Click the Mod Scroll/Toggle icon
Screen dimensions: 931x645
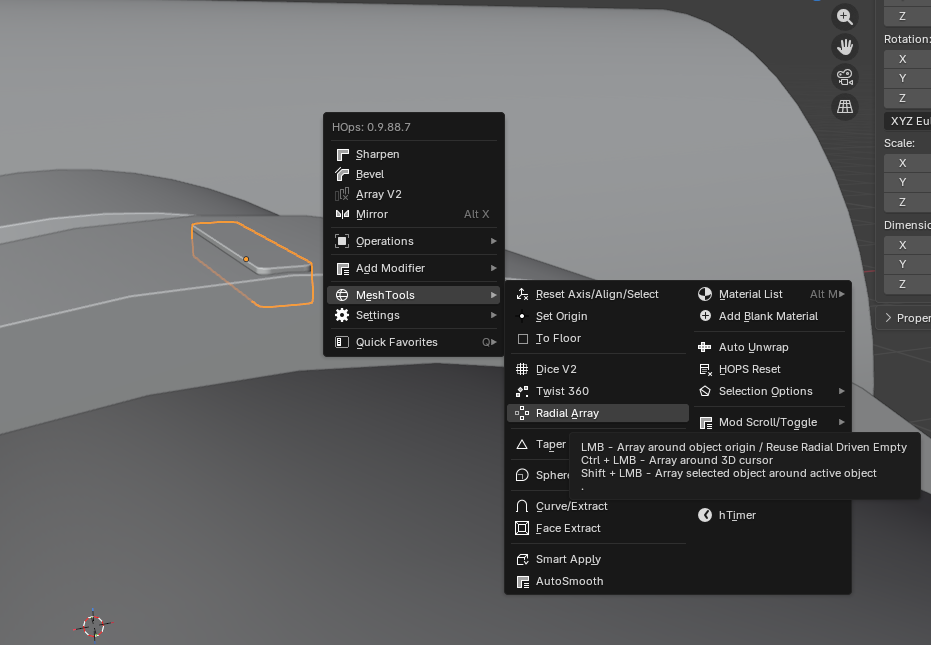(705, 422)
